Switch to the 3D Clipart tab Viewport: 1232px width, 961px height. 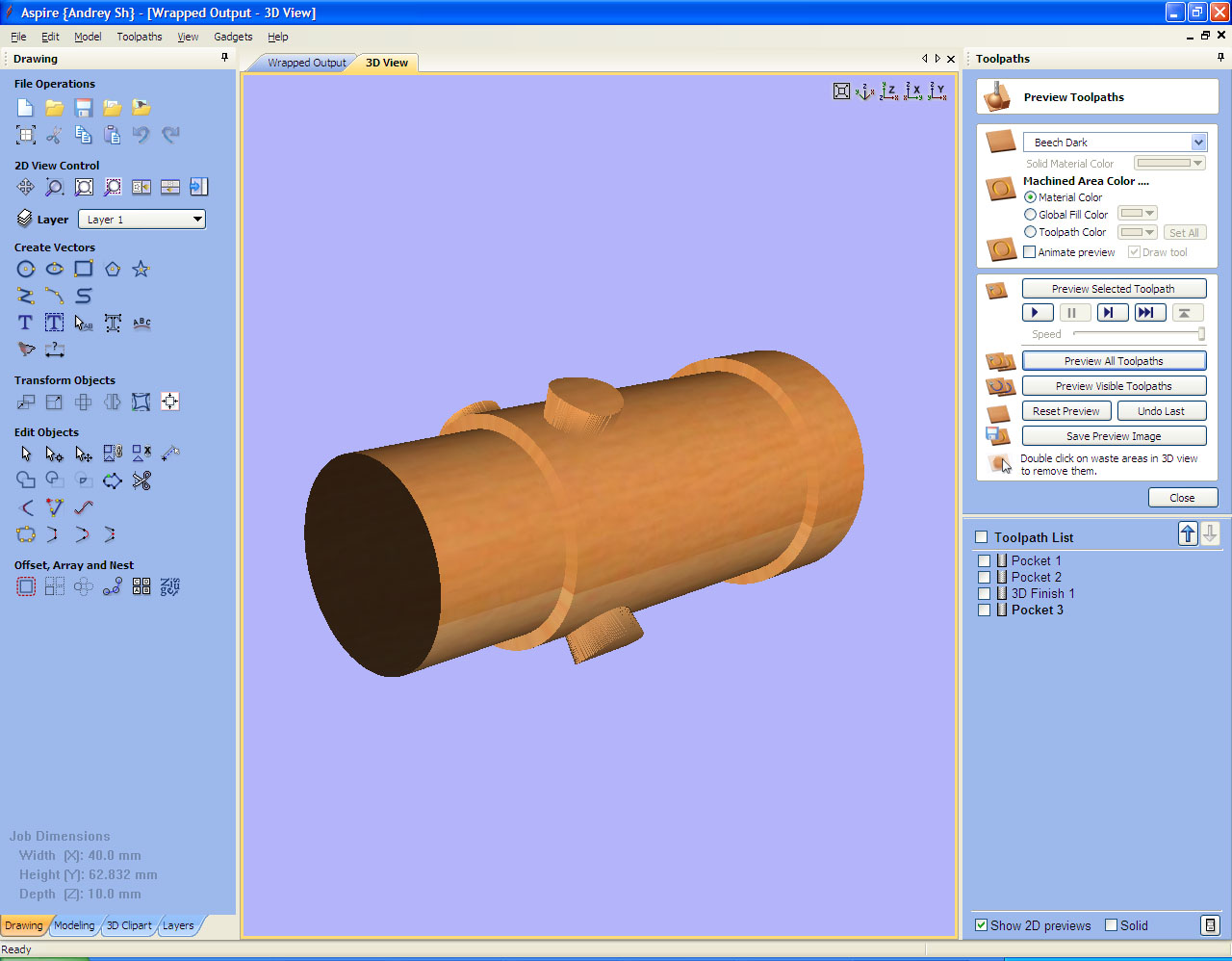[x=129, y=925]
